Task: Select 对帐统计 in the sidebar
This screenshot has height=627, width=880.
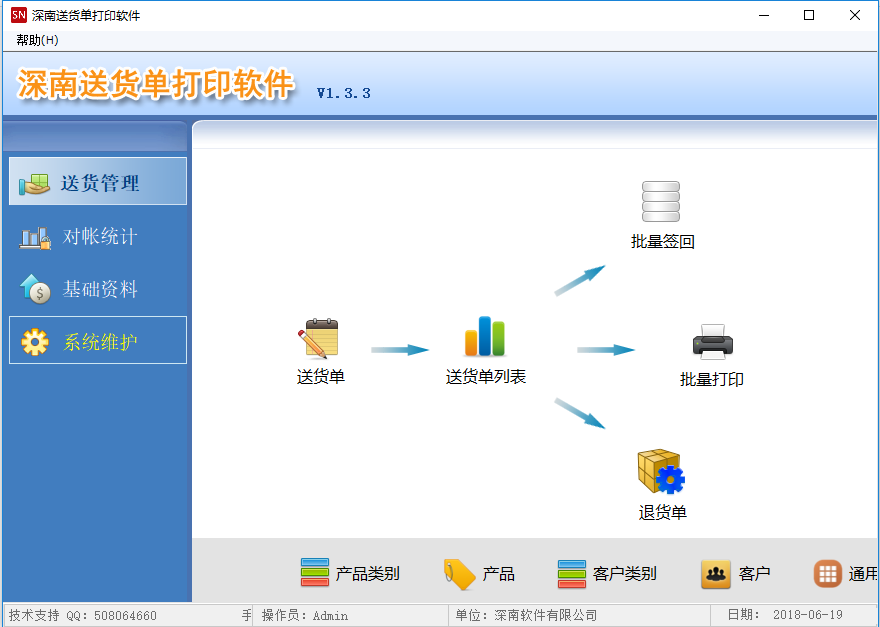Action: 98,236
